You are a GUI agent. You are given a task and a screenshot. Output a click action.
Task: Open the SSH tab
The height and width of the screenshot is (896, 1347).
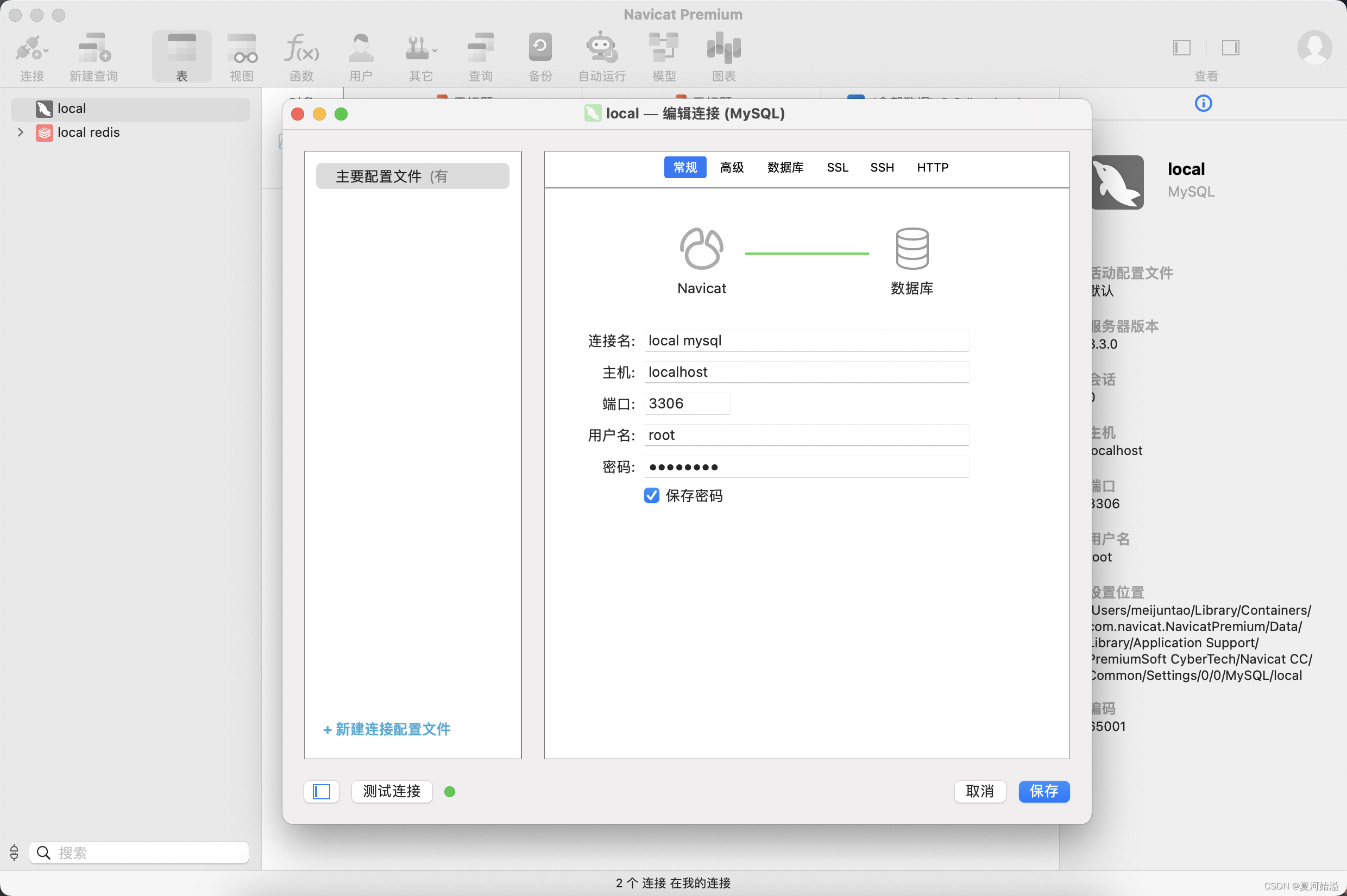pyautogui.click(x=882, y=167)
